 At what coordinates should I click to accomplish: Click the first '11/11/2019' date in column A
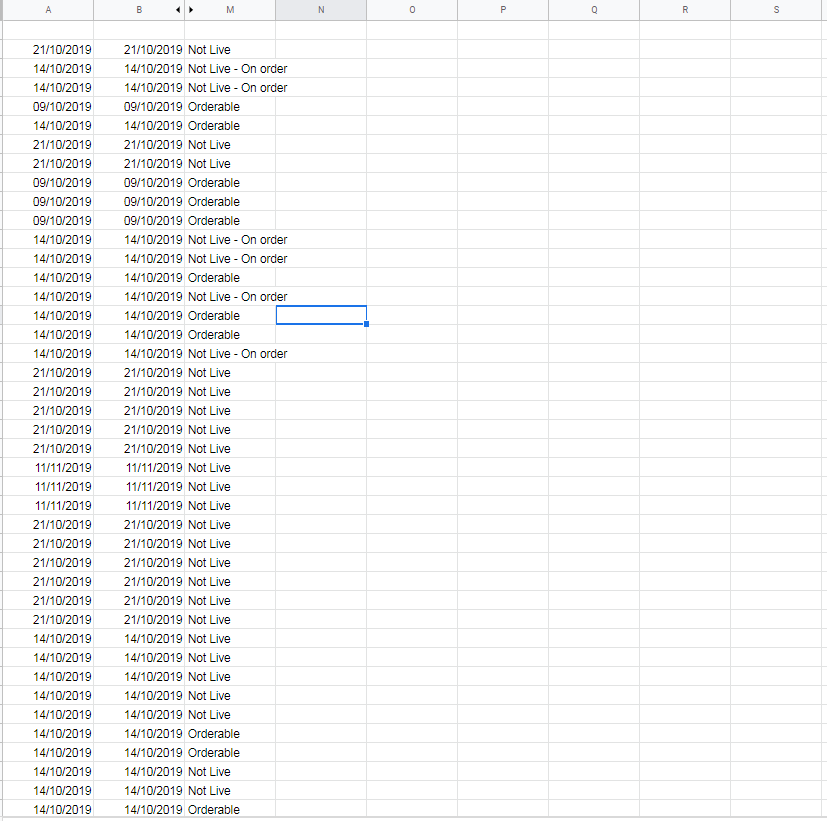[x=62, y=467]
